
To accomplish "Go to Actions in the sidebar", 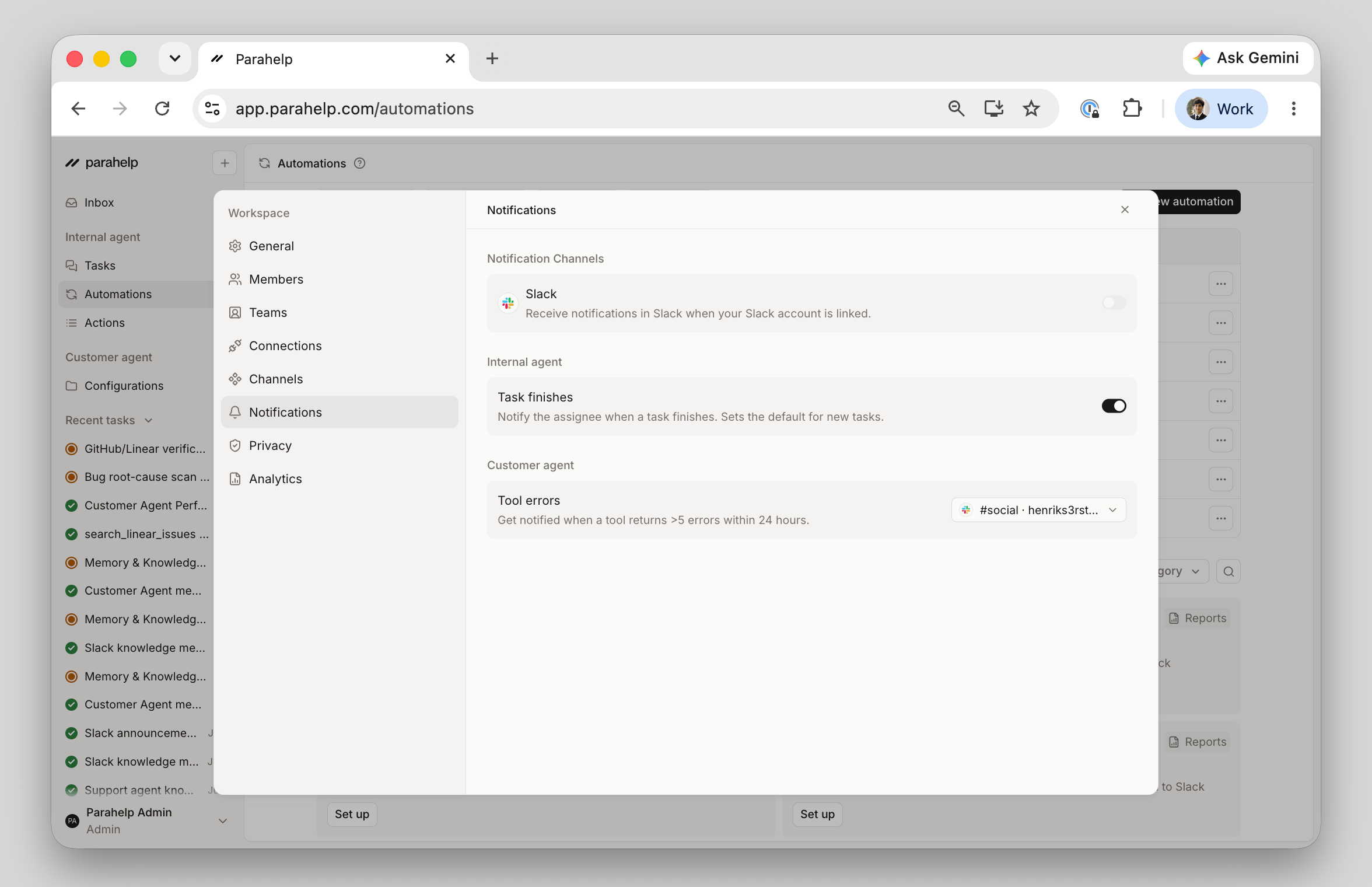I will coord(136,323).
